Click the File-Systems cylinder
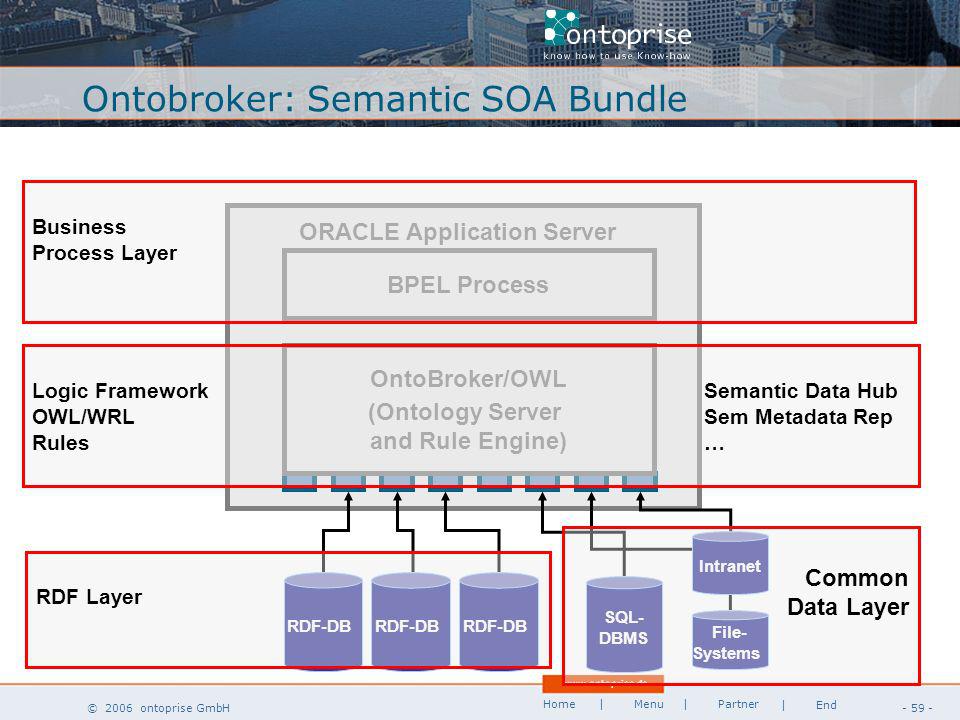Viewport: 960px width, 720px height. click(x=730, y=640)
